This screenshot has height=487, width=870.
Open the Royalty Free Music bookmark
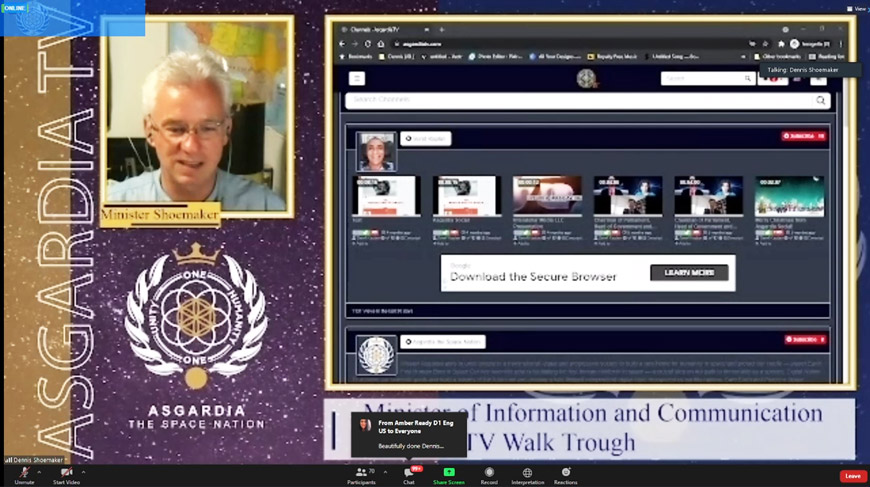[x=612, y=57]
